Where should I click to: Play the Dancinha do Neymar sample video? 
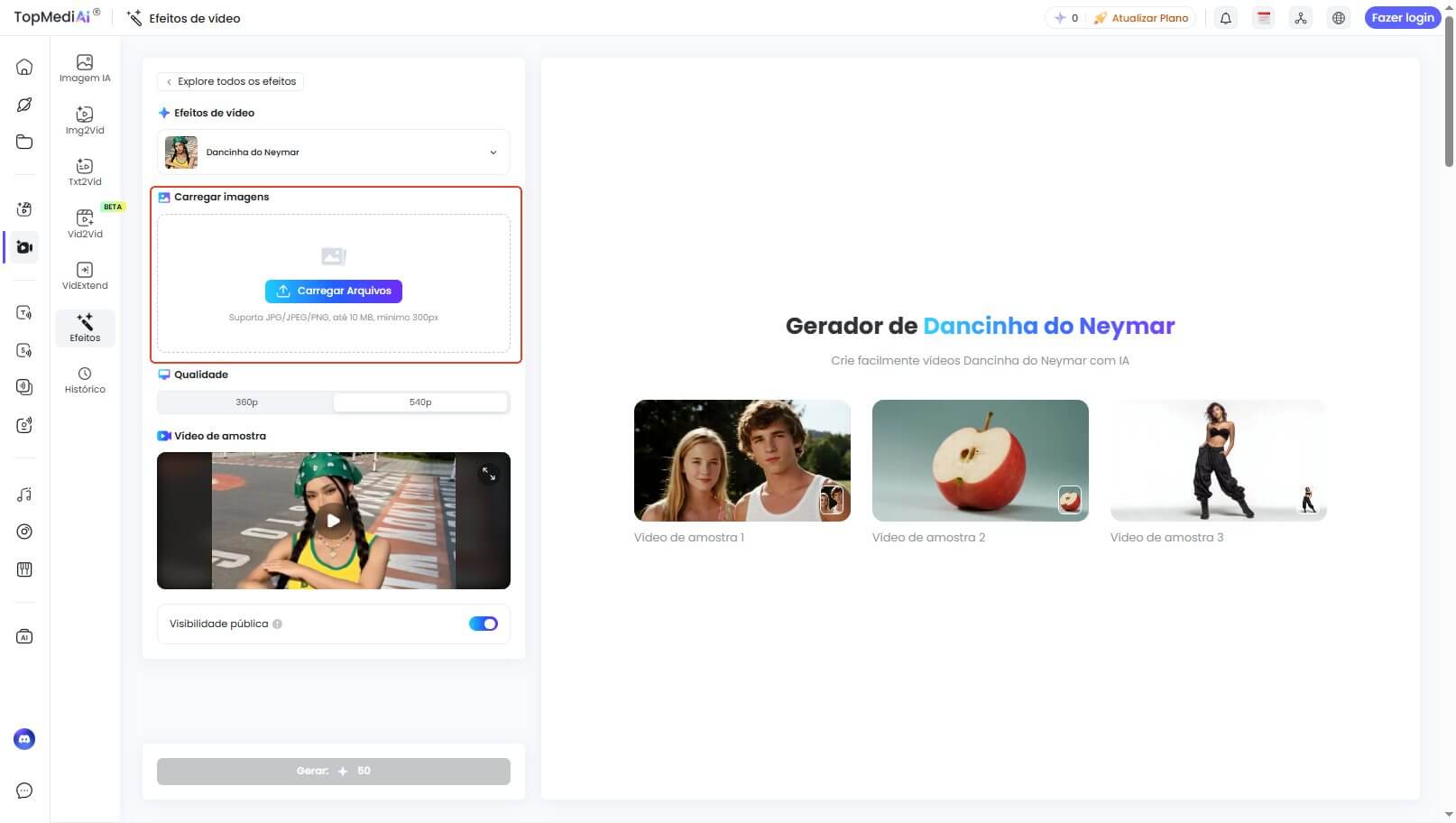coord(333,521)
